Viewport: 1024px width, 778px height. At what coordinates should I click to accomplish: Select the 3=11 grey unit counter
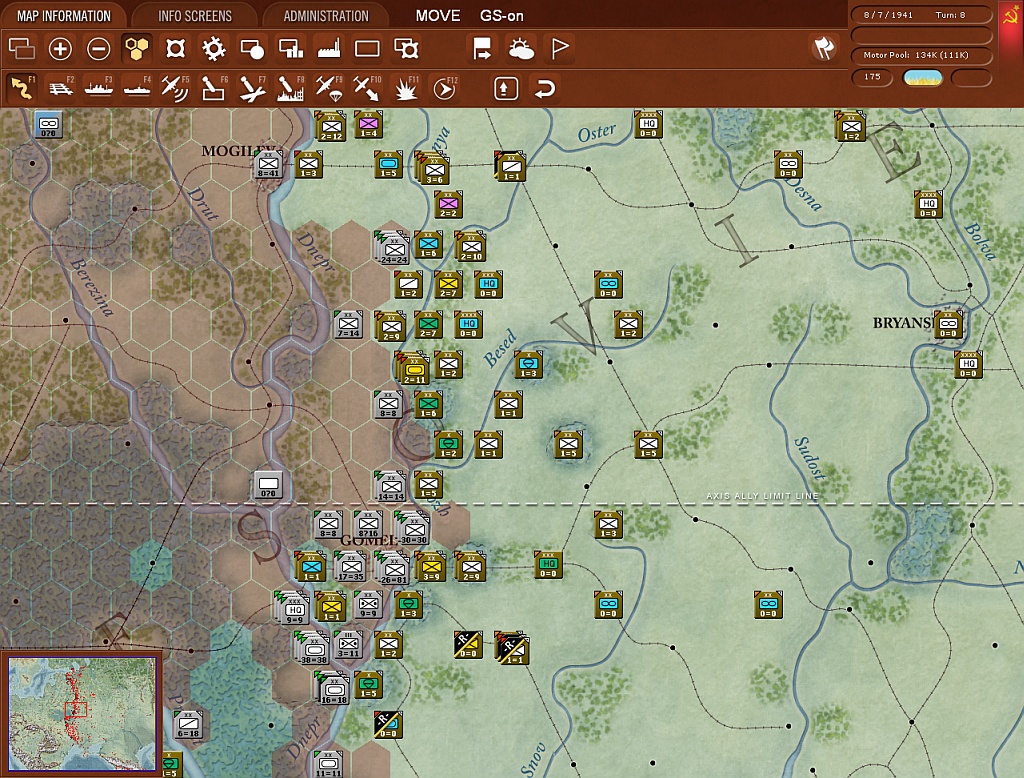click(348, 645)
